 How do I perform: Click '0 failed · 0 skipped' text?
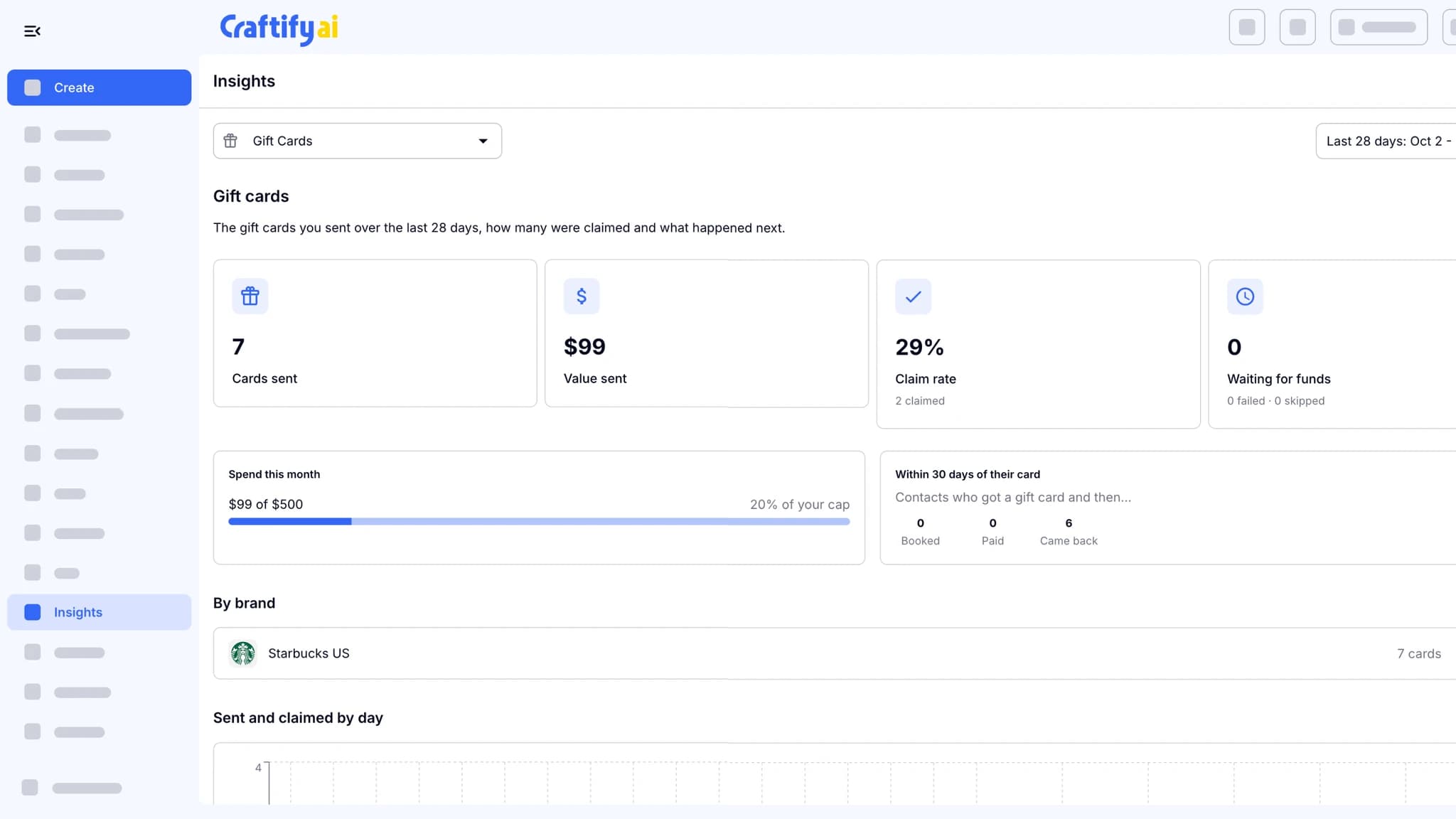pos(1275,401)
